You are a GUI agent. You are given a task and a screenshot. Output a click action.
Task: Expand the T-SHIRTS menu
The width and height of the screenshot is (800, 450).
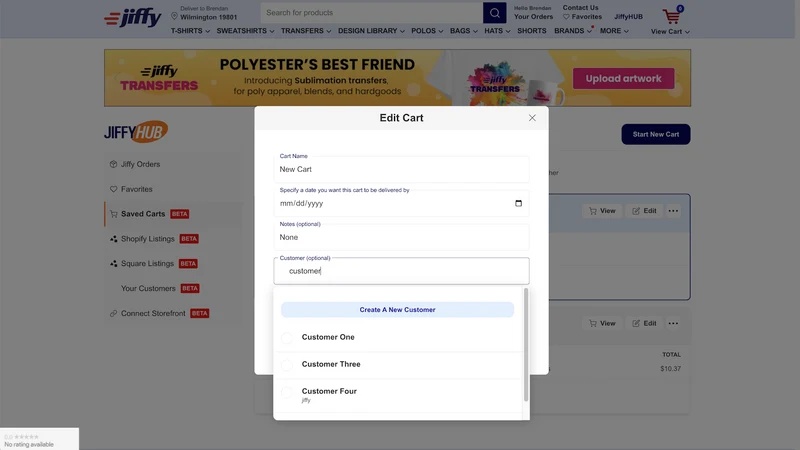[x=190, y=31]
